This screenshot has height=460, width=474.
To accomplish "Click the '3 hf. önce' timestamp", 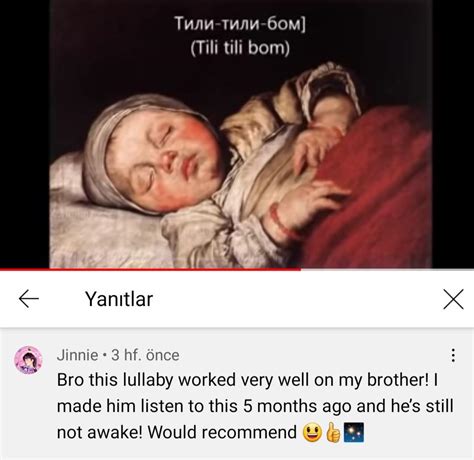I will tap(145, 355).
